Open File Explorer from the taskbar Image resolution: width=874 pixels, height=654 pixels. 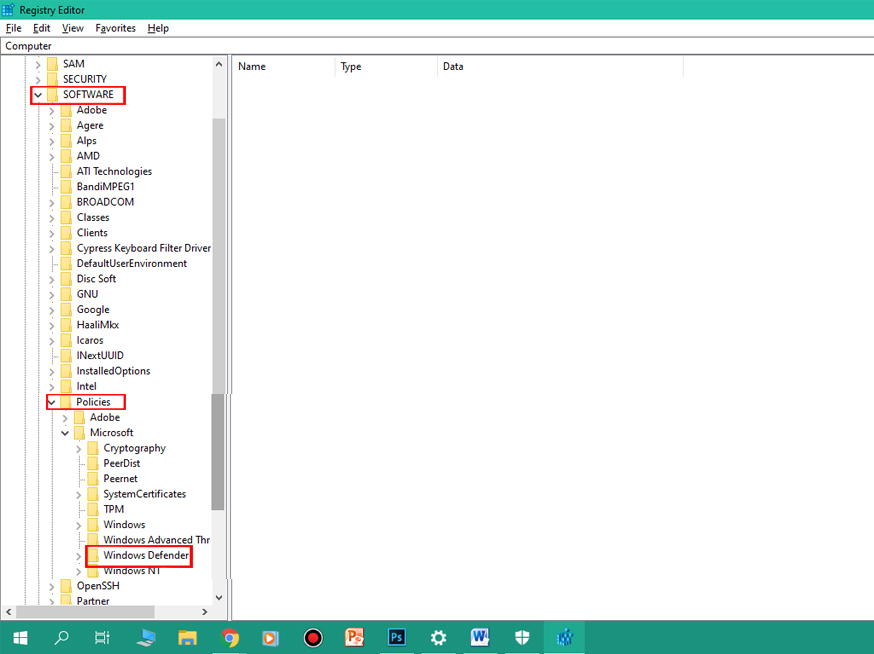[x=187, y=637]
